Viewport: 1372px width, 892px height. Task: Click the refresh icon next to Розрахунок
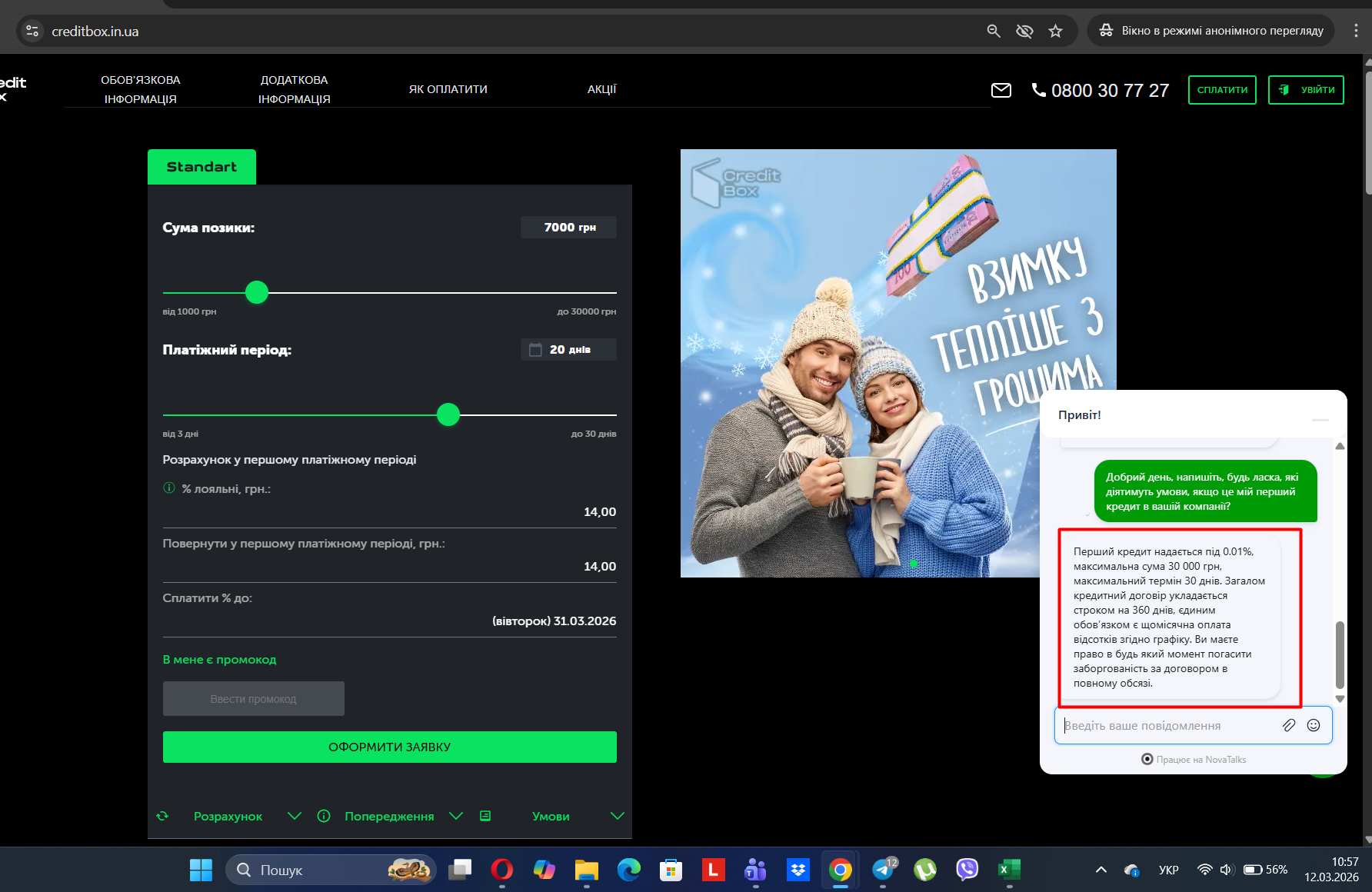162,816
